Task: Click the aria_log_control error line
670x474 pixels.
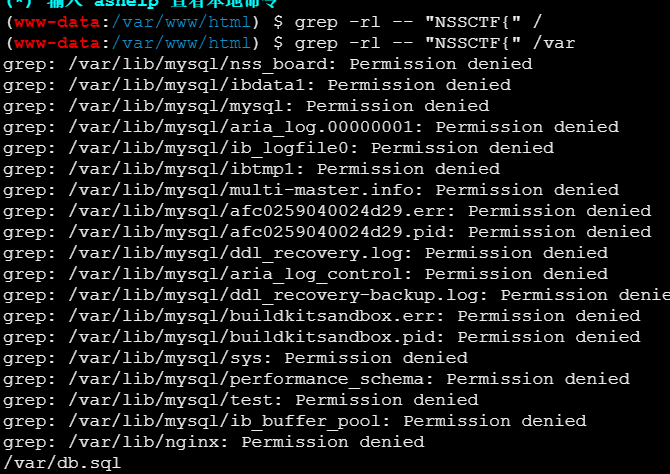Action: [x=306, y=274]
